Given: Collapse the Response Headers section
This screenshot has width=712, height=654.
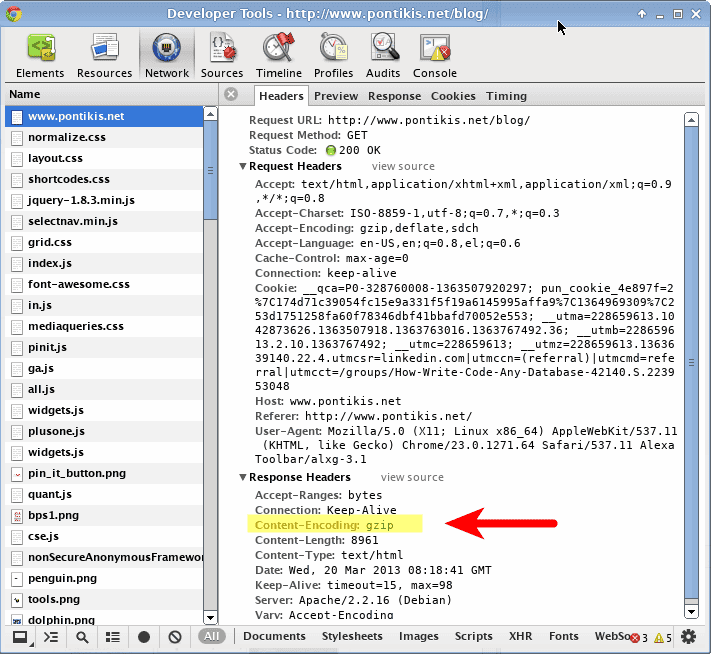Looking at the screenshot, I should point(243,477).
